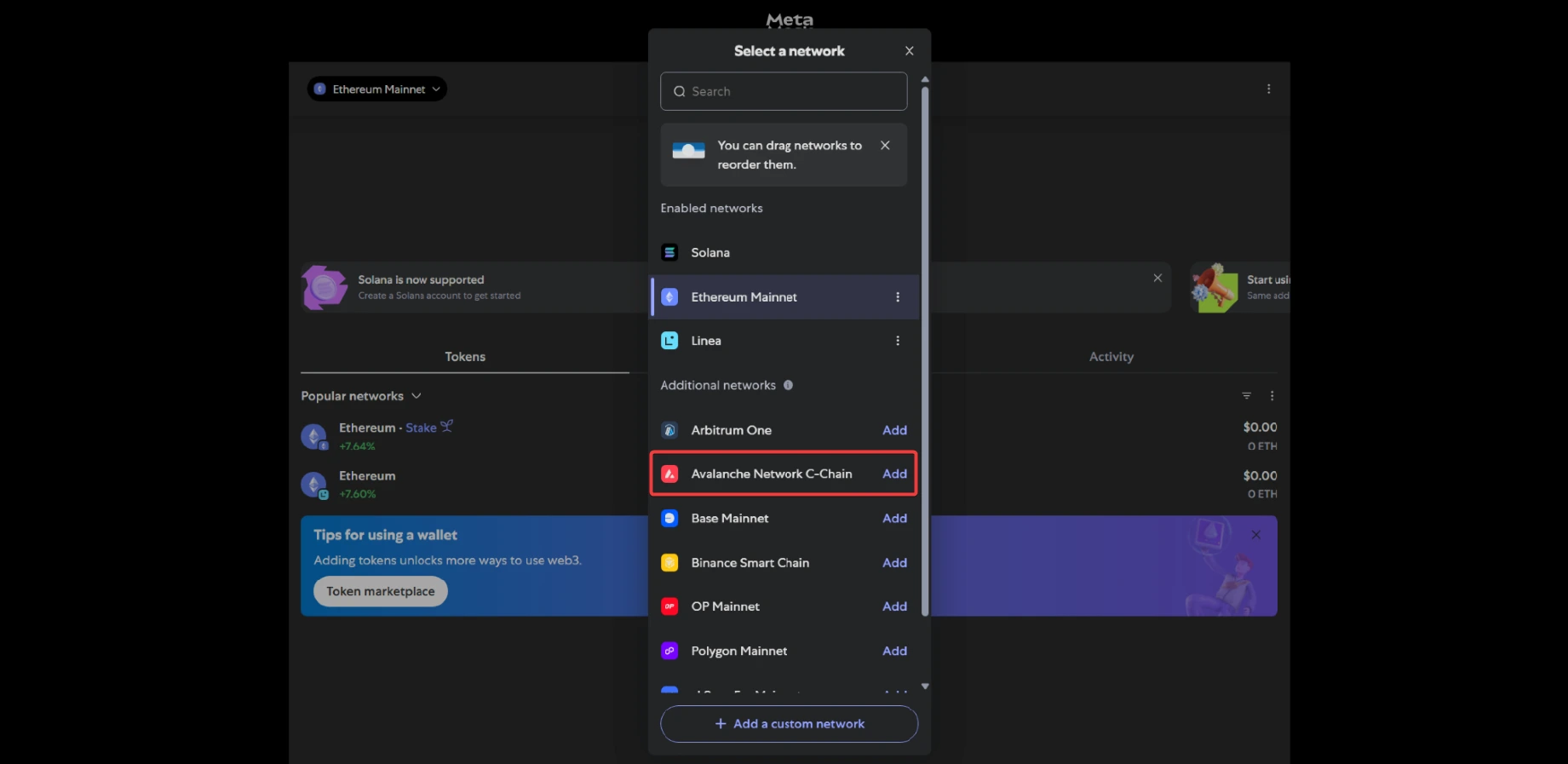Add Binance Smart Chain network

(894, 563)
